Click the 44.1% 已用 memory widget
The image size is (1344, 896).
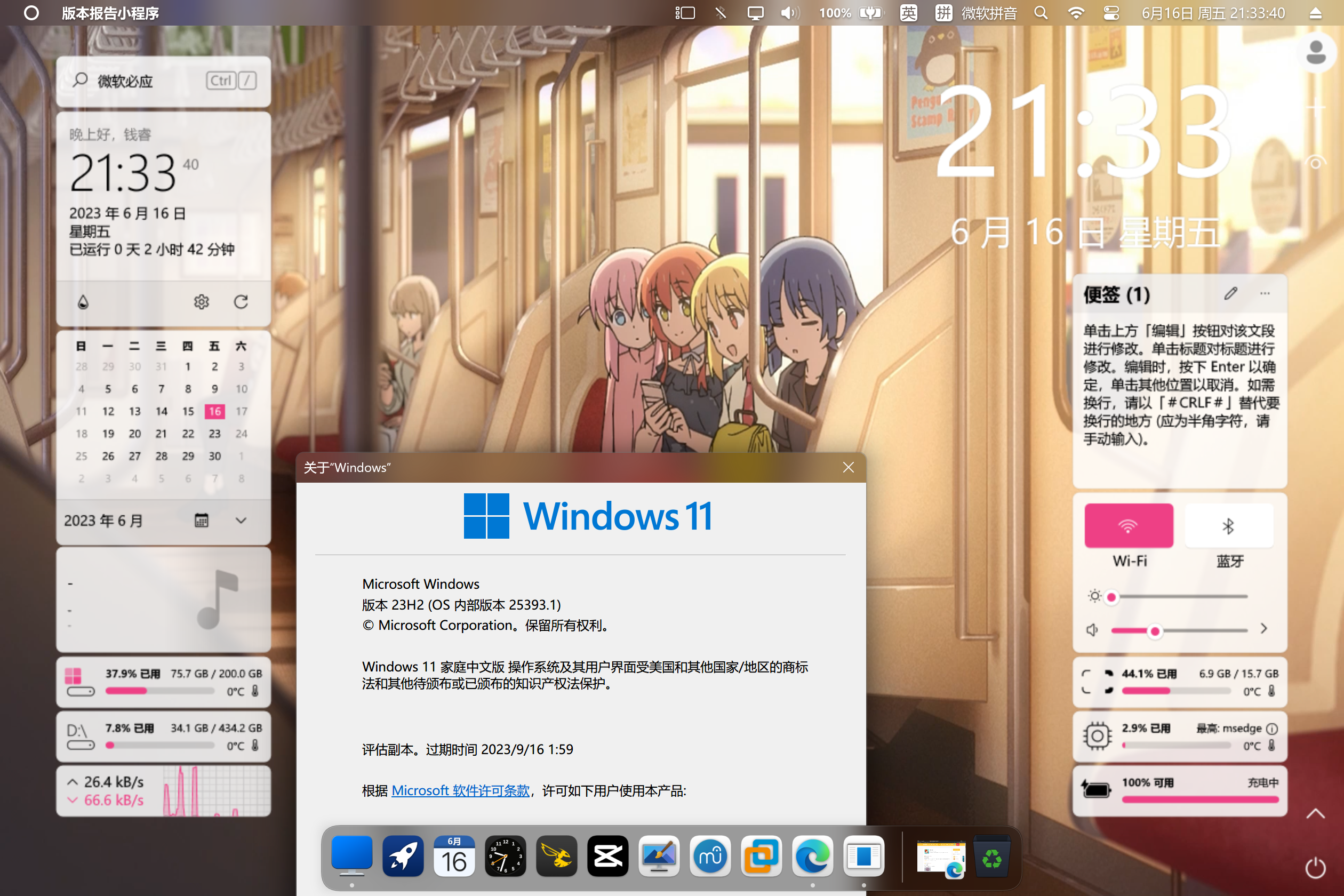1180,682
